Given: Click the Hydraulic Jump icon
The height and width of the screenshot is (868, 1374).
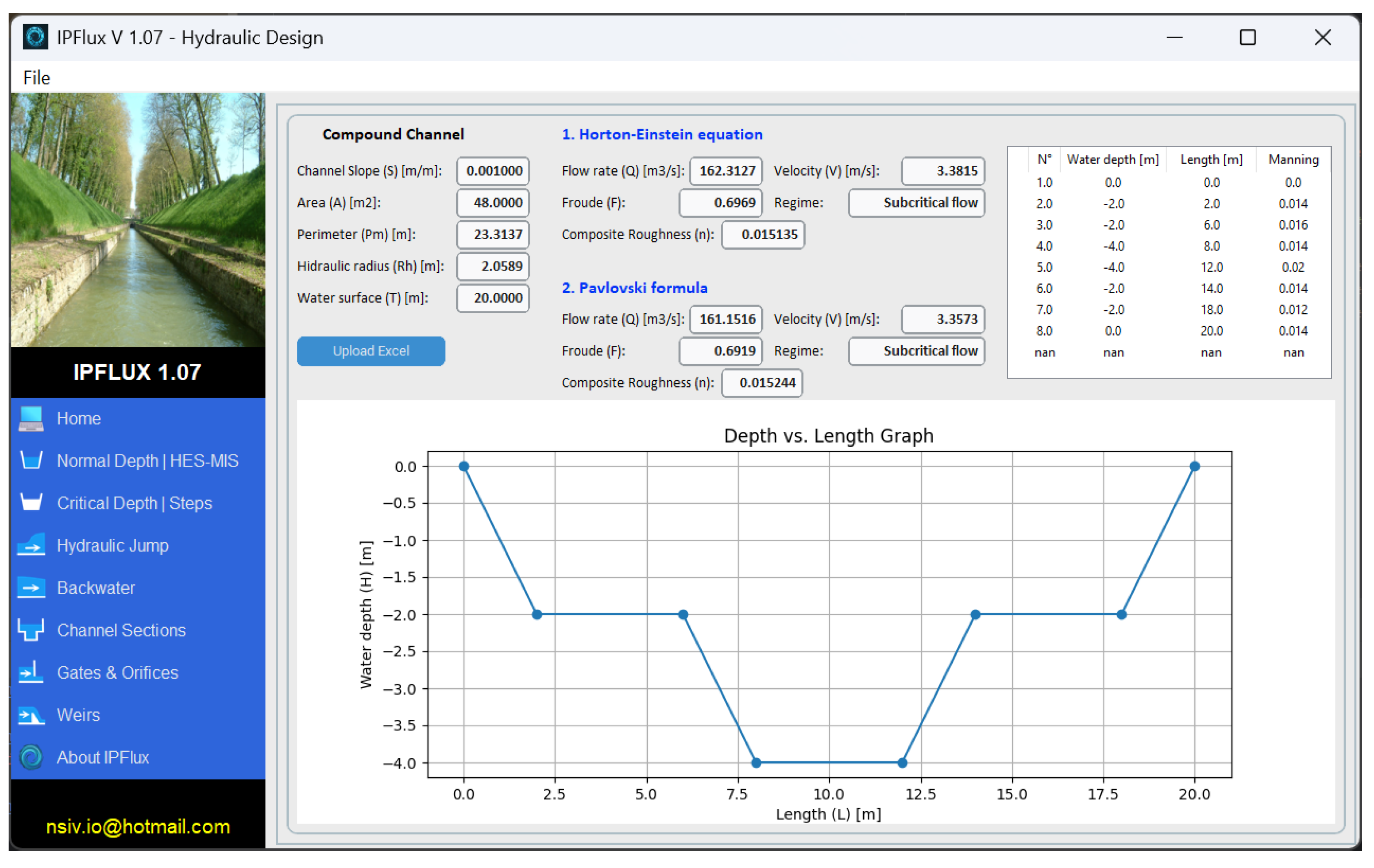Looking at the screenshot, I should pyautogui.click(x=31, y=545).
